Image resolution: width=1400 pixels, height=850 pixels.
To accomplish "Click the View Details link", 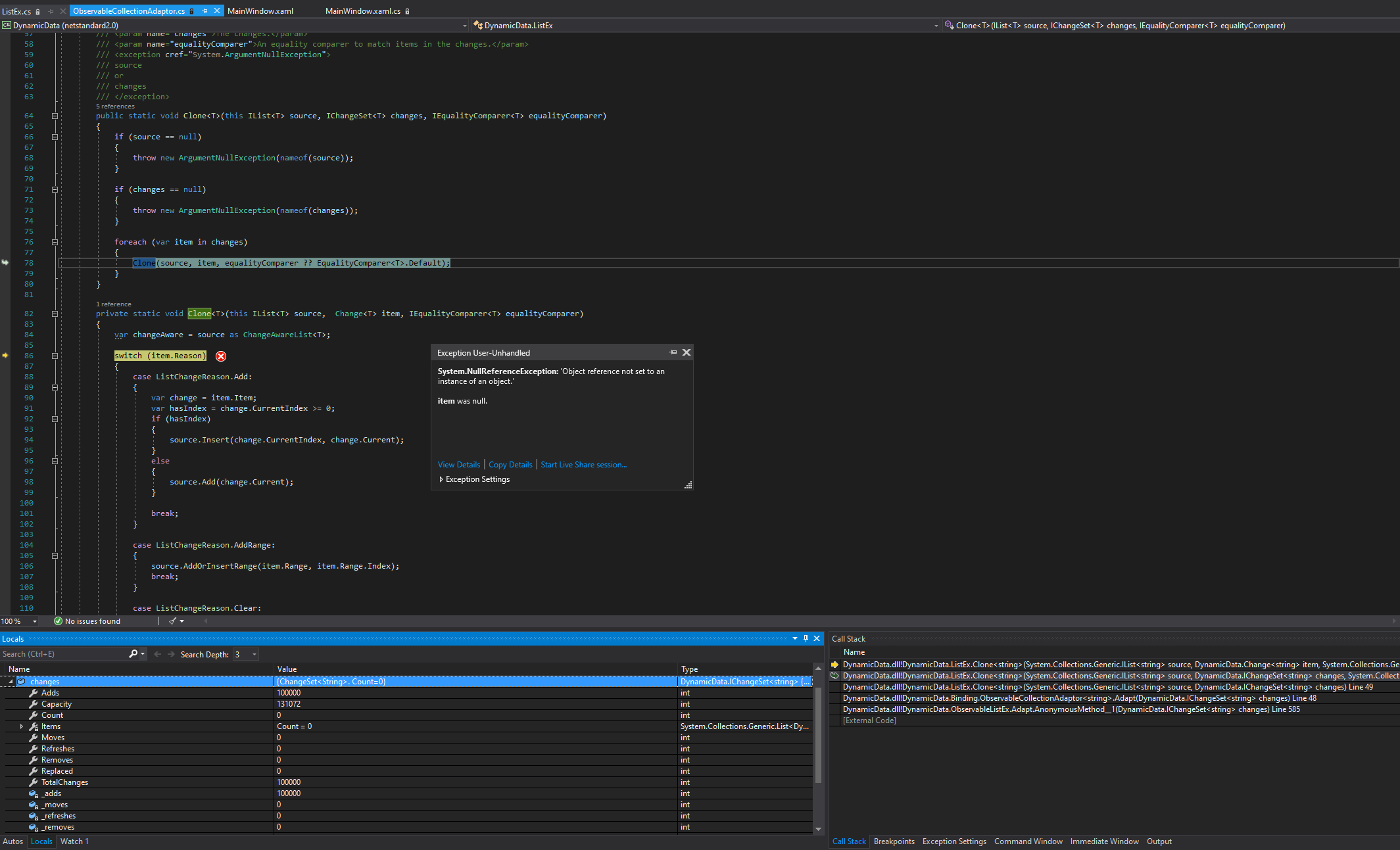I will [x=459, y=465].
